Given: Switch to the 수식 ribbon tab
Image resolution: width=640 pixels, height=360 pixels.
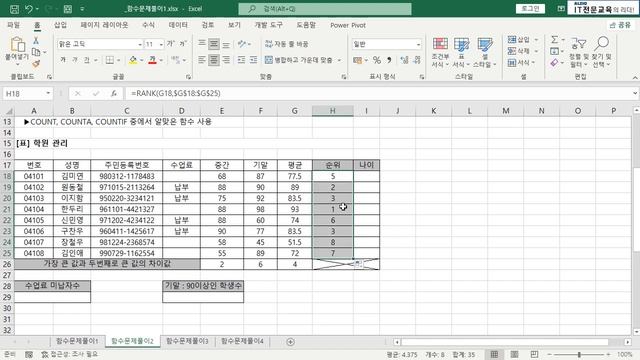Looking at the screenshot, I should [148, 25].
